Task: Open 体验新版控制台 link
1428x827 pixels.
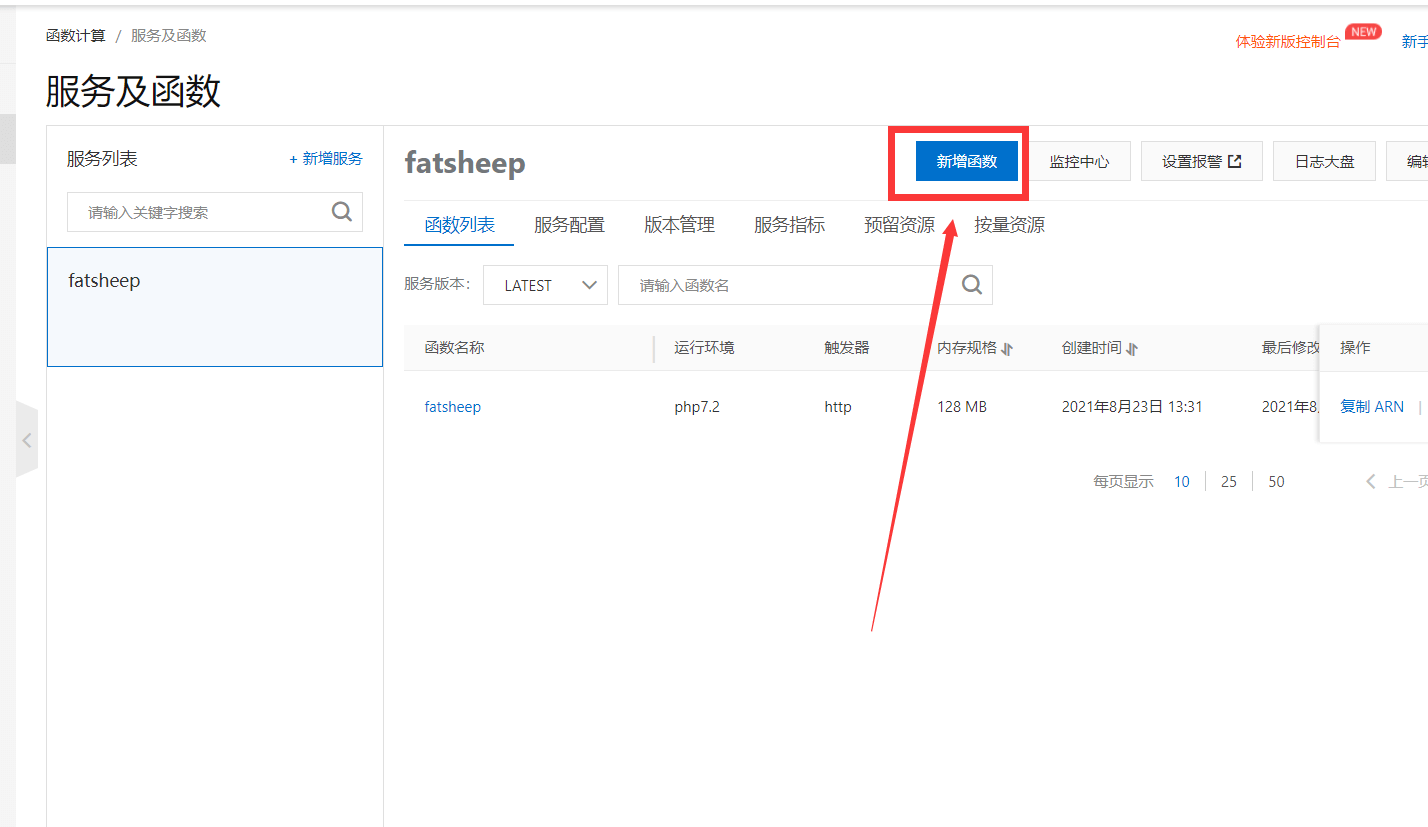Action: 1288,42
